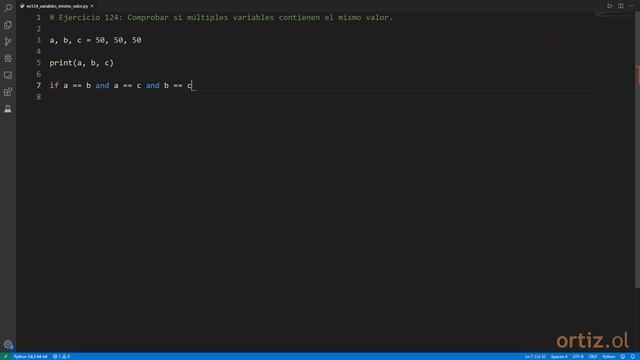The width and height of the screenshot is (640, 360).
Task: Click the Ln 7 cursor position indicator
Action: coord(535,356)
